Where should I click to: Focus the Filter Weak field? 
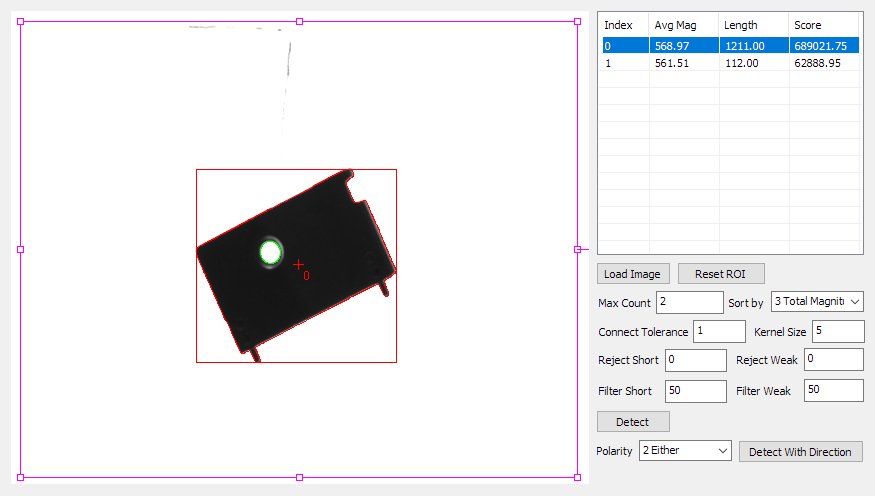coord(834,390)
